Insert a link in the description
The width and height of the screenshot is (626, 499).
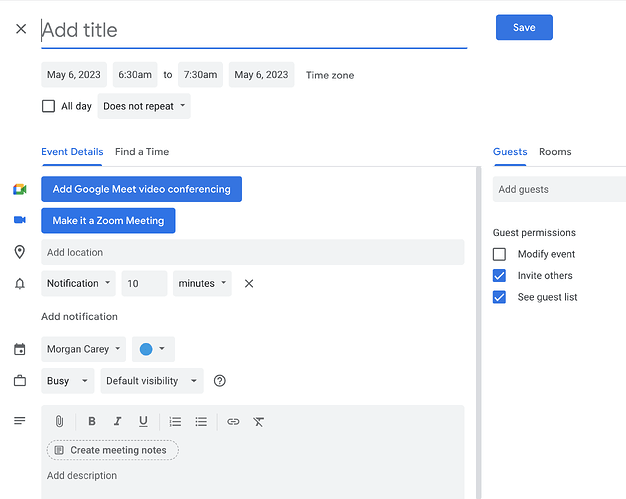point(233,422)
